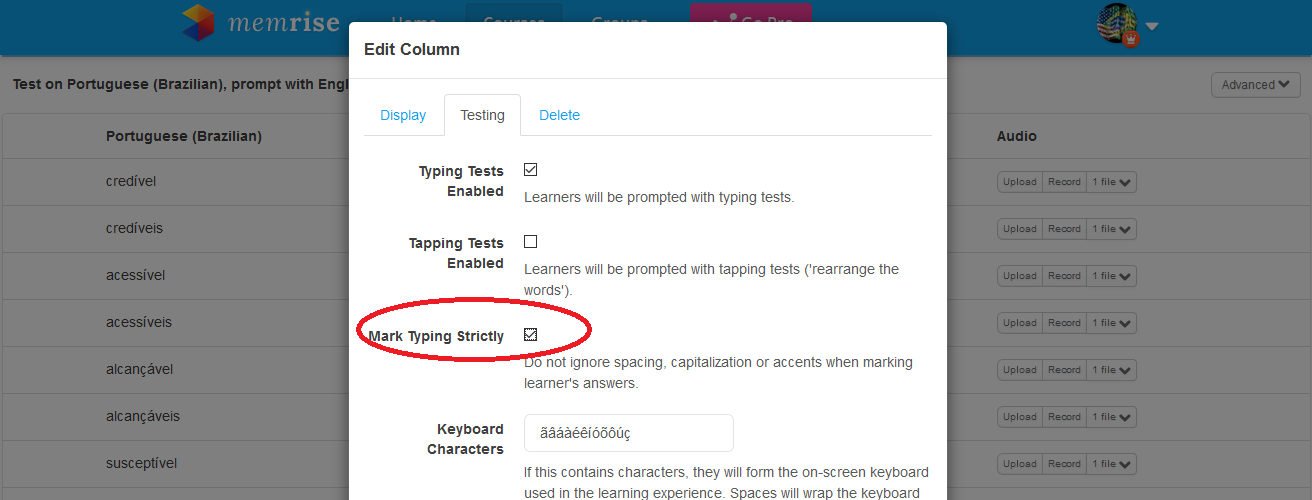Expand the 1 file dropdown for acessível

(x=1112, y=276)
